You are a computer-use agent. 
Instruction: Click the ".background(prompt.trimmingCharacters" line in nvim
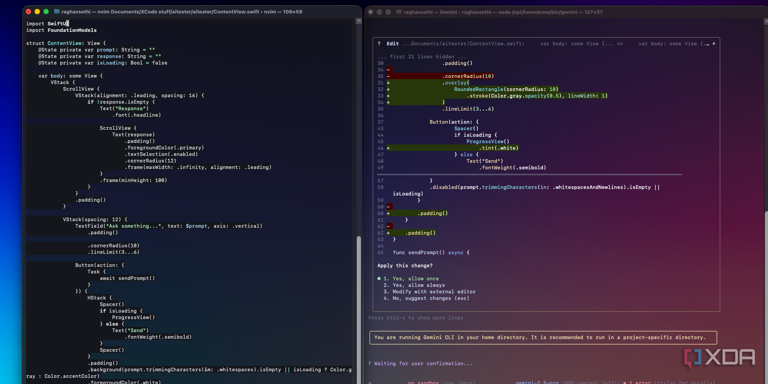tap(219, 369)
